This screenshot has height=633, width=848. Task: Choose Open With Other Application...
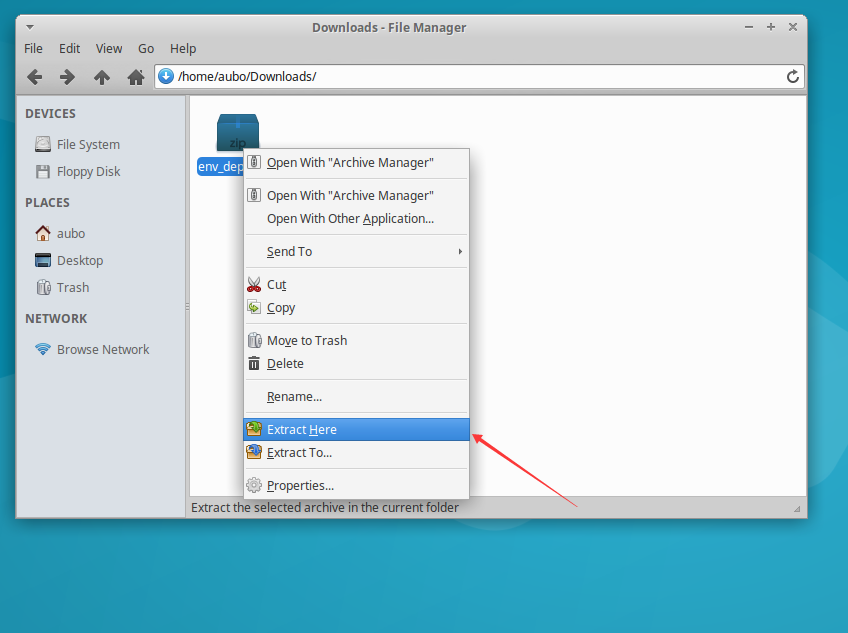pos(356,219)
